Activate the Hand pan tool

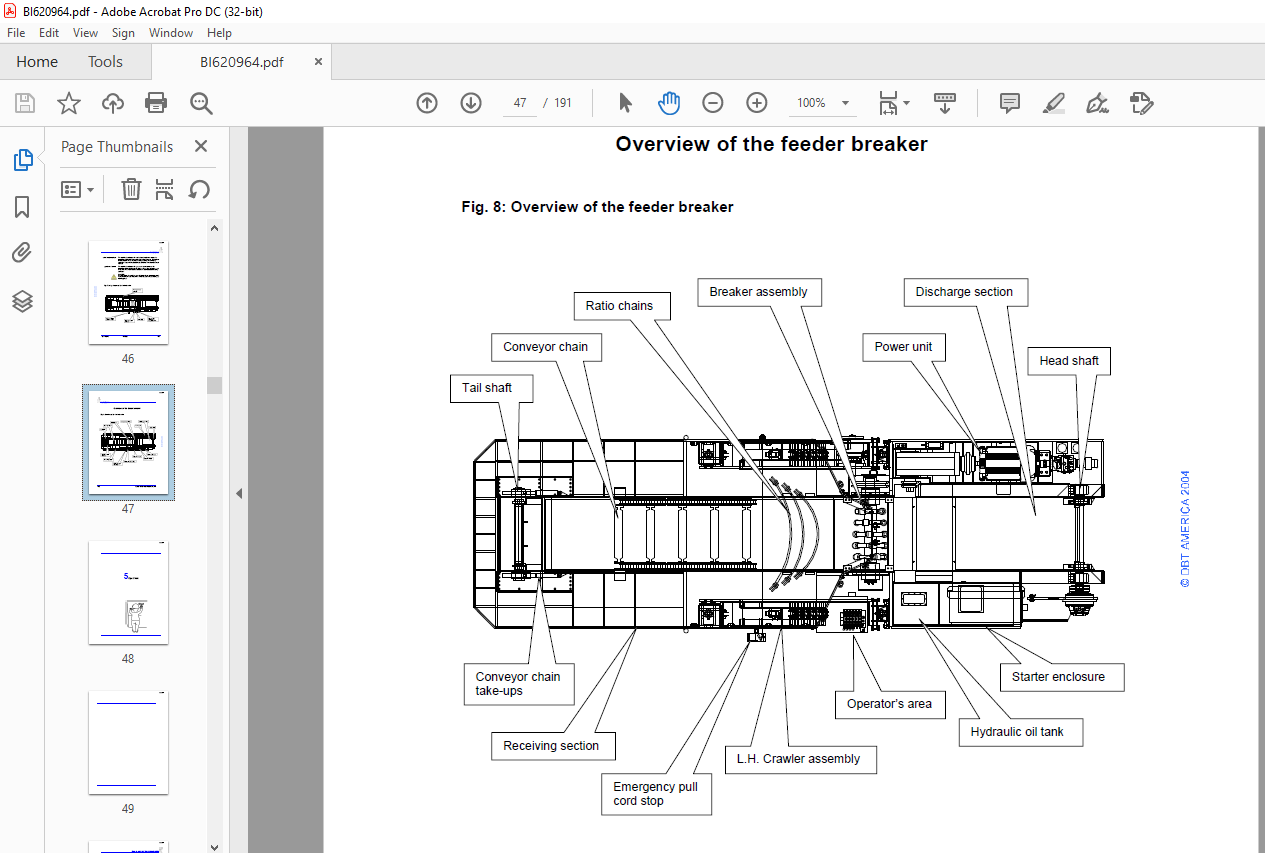pyautogui.click(x=668, y=103)
